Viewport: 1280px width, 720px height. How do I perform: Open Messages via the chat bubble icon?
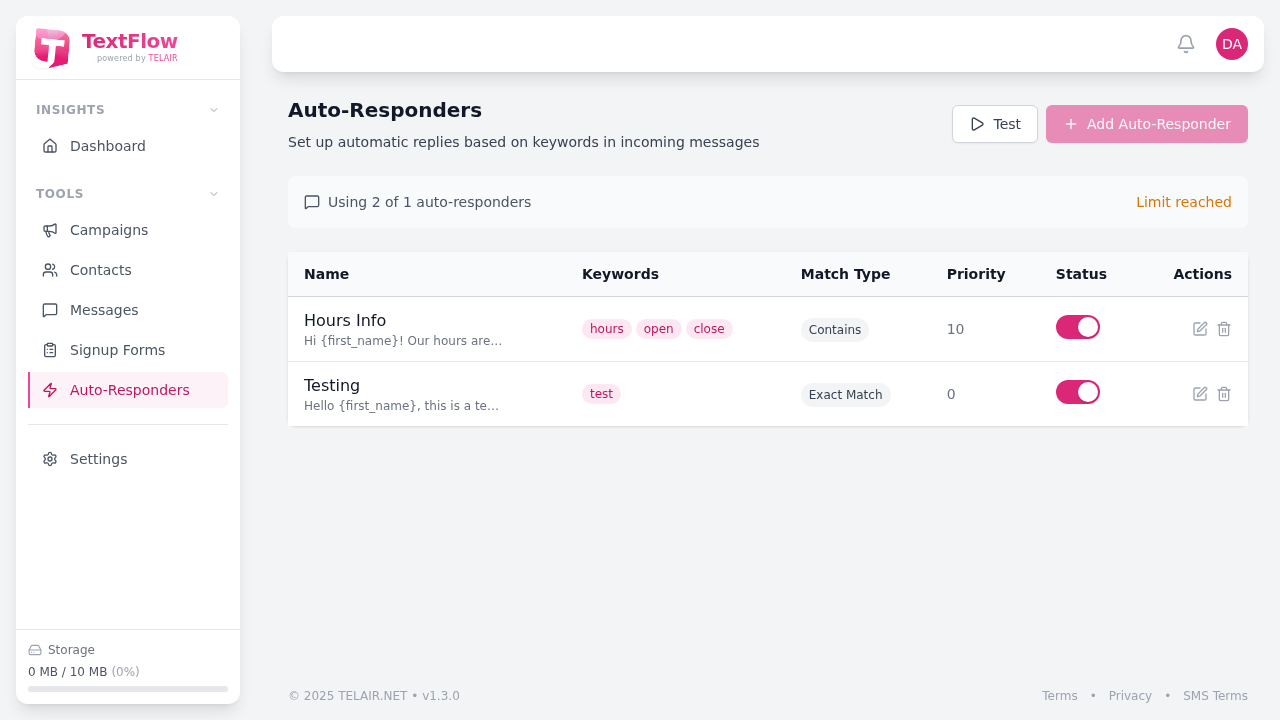click(x=50, y=310)
